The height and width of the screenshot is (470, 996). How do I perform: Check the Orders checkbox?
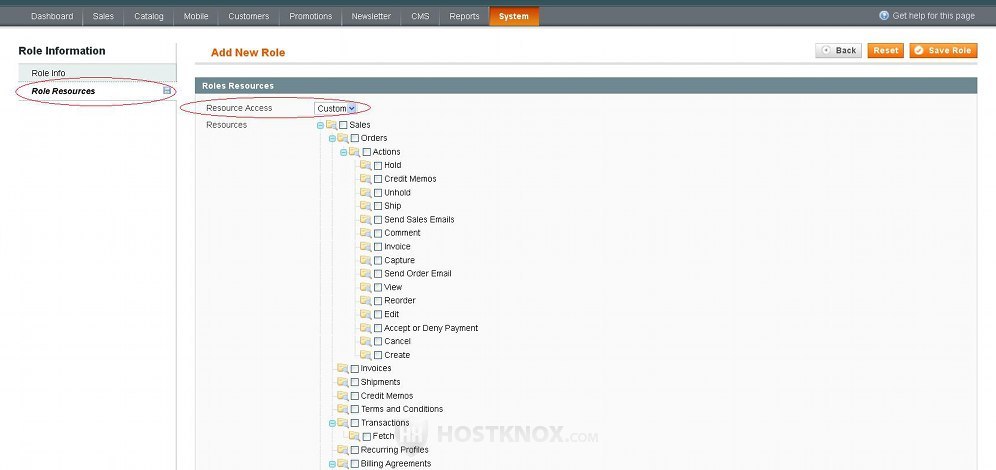pos(355,138)
